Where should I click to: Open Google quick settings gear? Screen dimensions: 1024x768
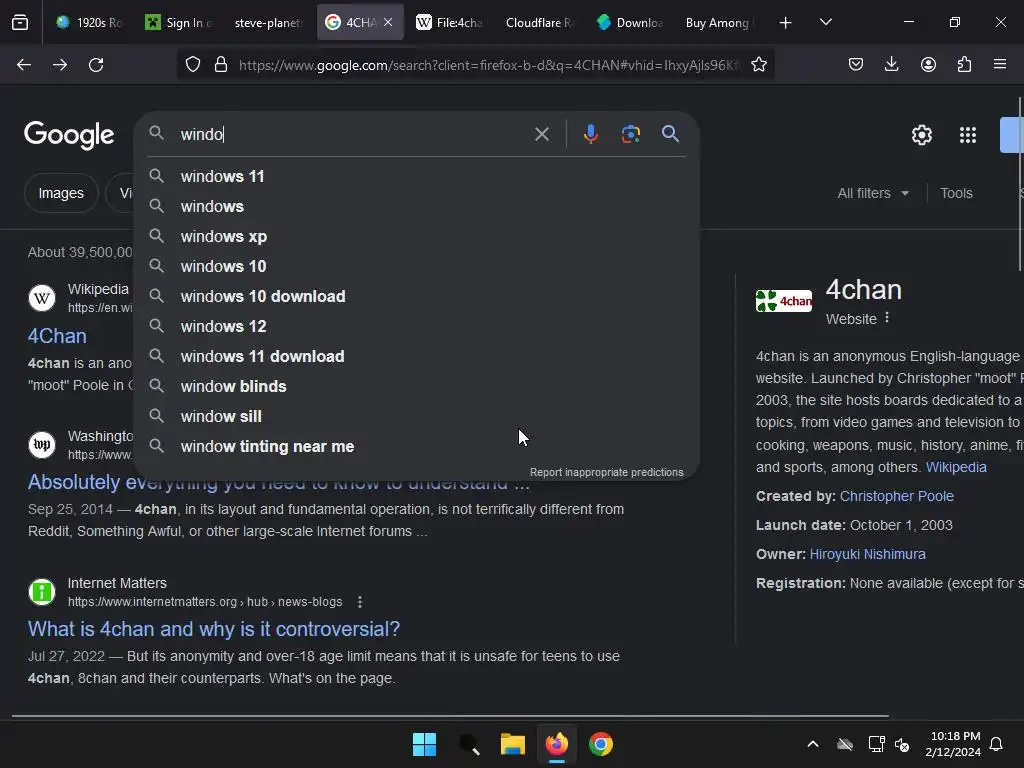(921, 135)
